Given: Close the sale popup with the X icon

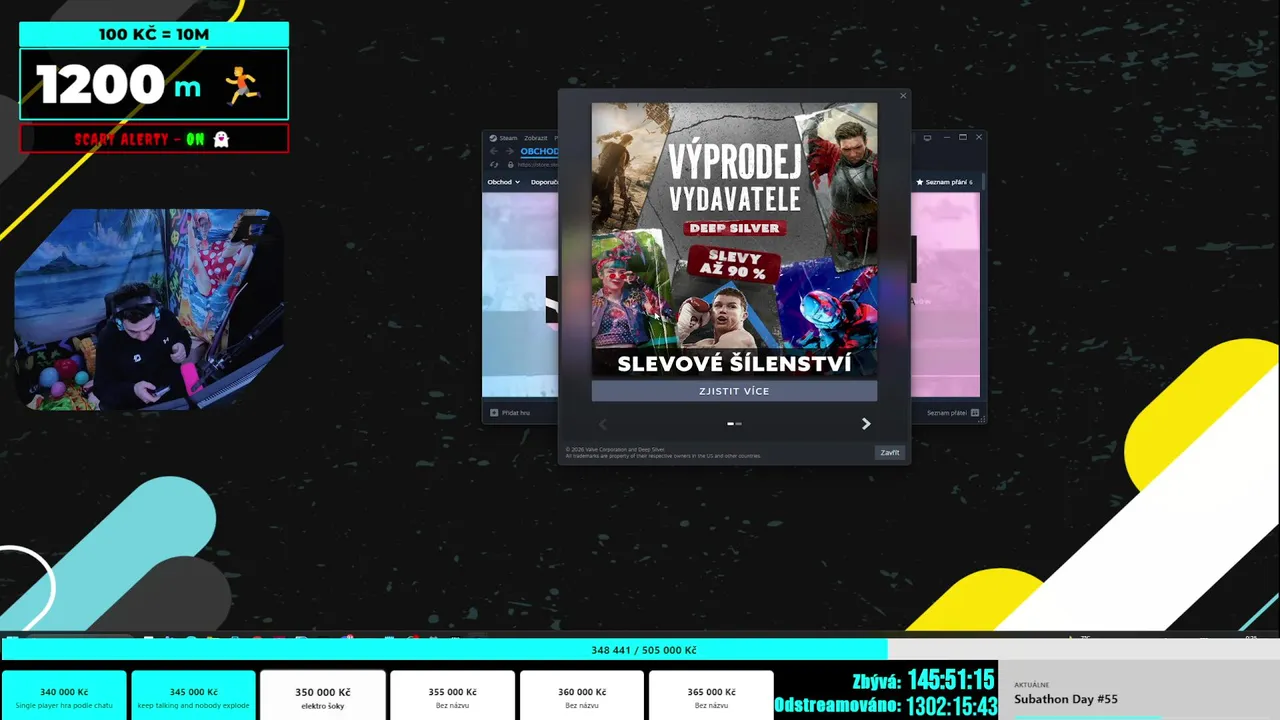Looking at the screenshot, I should click(903, 96).
